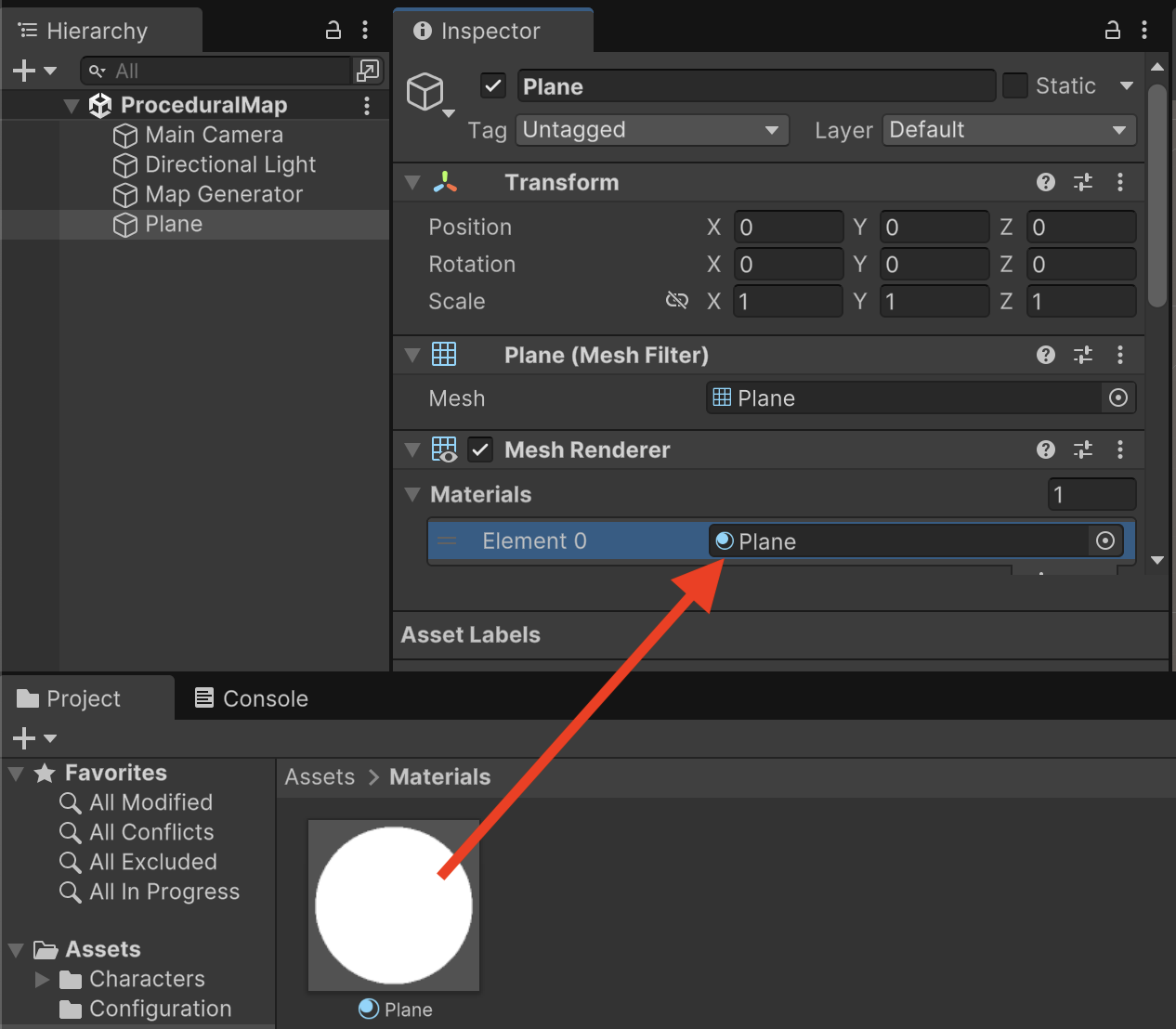Expand the Characters folder in Assets
Image resolution: width=1176 pixels, height=1029 pixels.
(x=42, y=979)
